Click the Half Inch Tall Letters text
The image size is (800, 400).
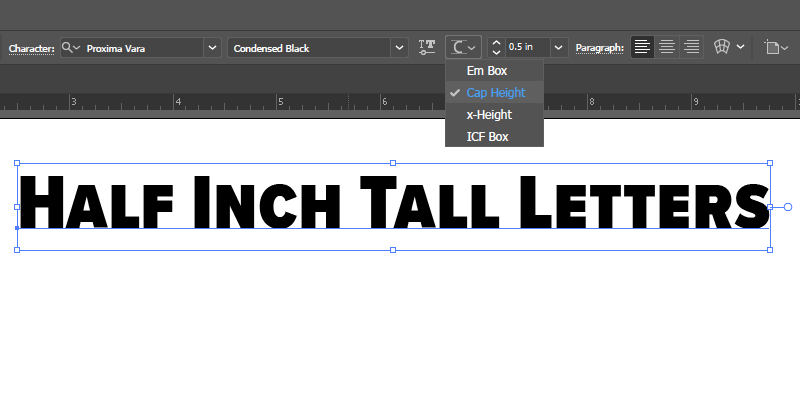[394, 202]
